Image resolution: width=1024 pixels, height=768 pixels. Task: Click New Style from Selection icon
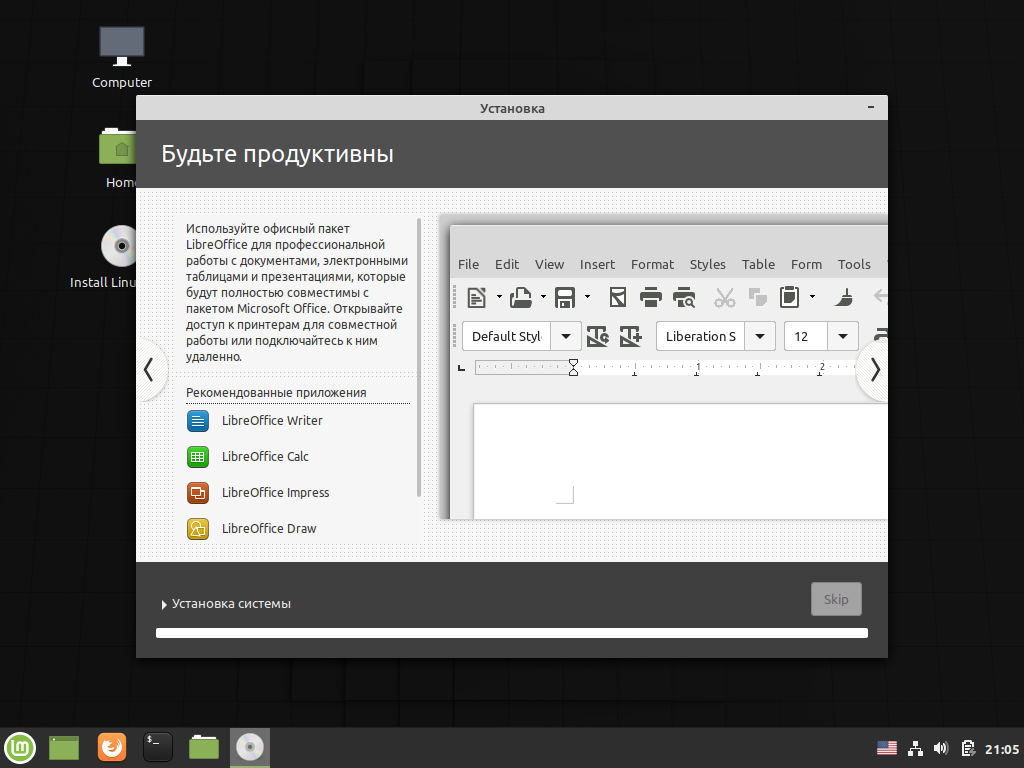(x=630, y=336)
